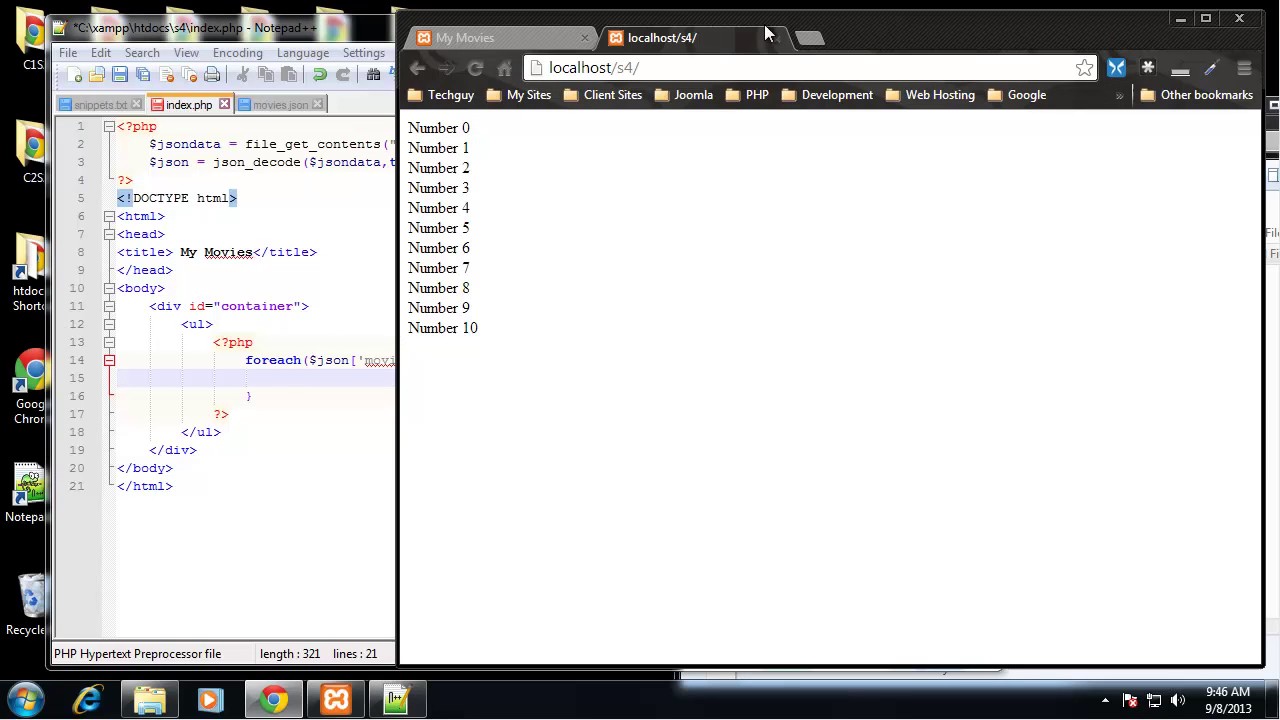Image resolution: width=1280 pixels, height=720 pixels.
Task: Click the New file icon in Notepad++
Action: tap(76, 75)
